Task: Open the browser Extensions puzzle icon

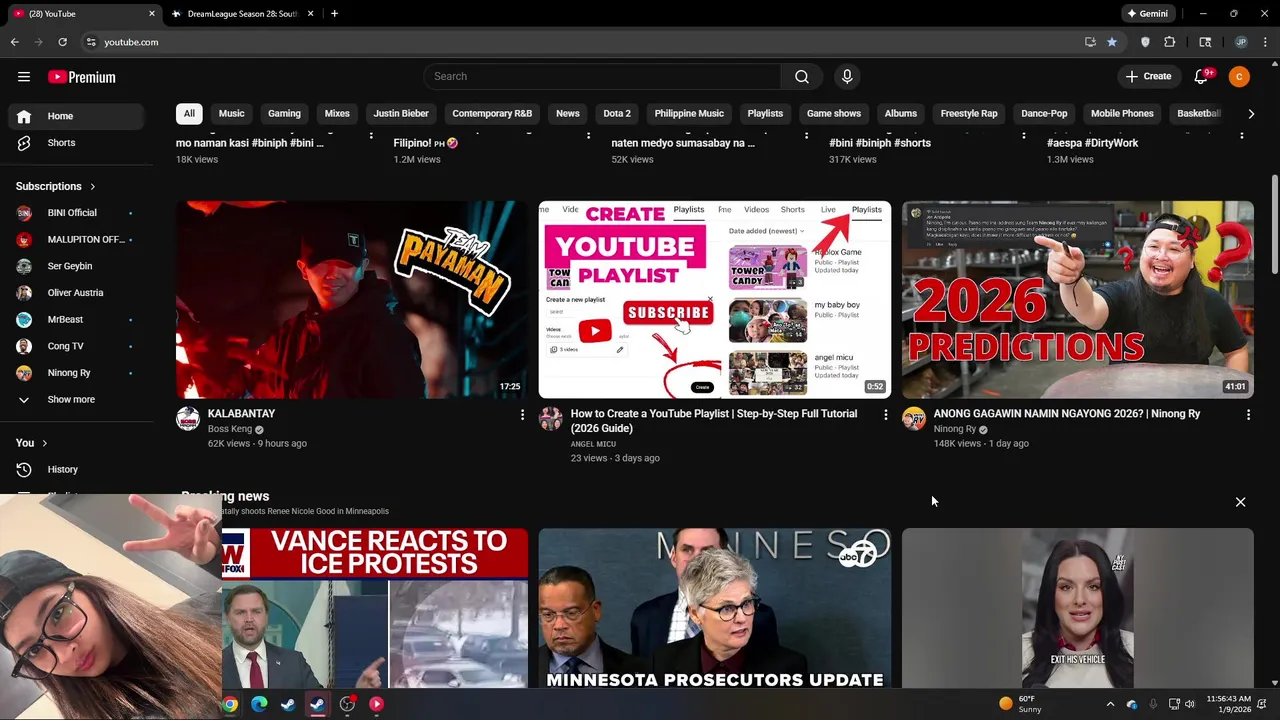Action: (x=1170, y=42)
